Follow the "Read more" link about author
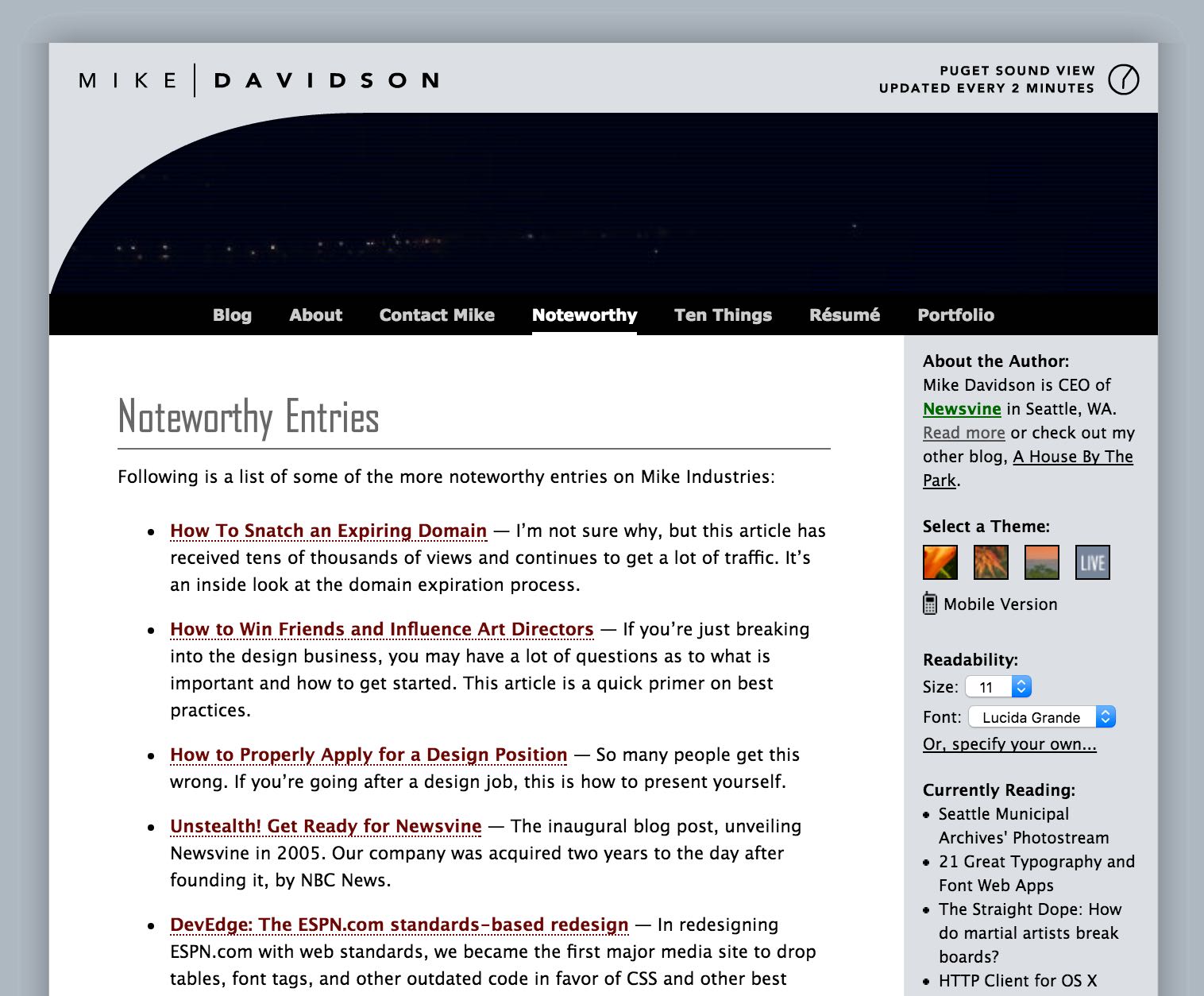Viewport: 1204px width, 996px height. click(963, 433)
